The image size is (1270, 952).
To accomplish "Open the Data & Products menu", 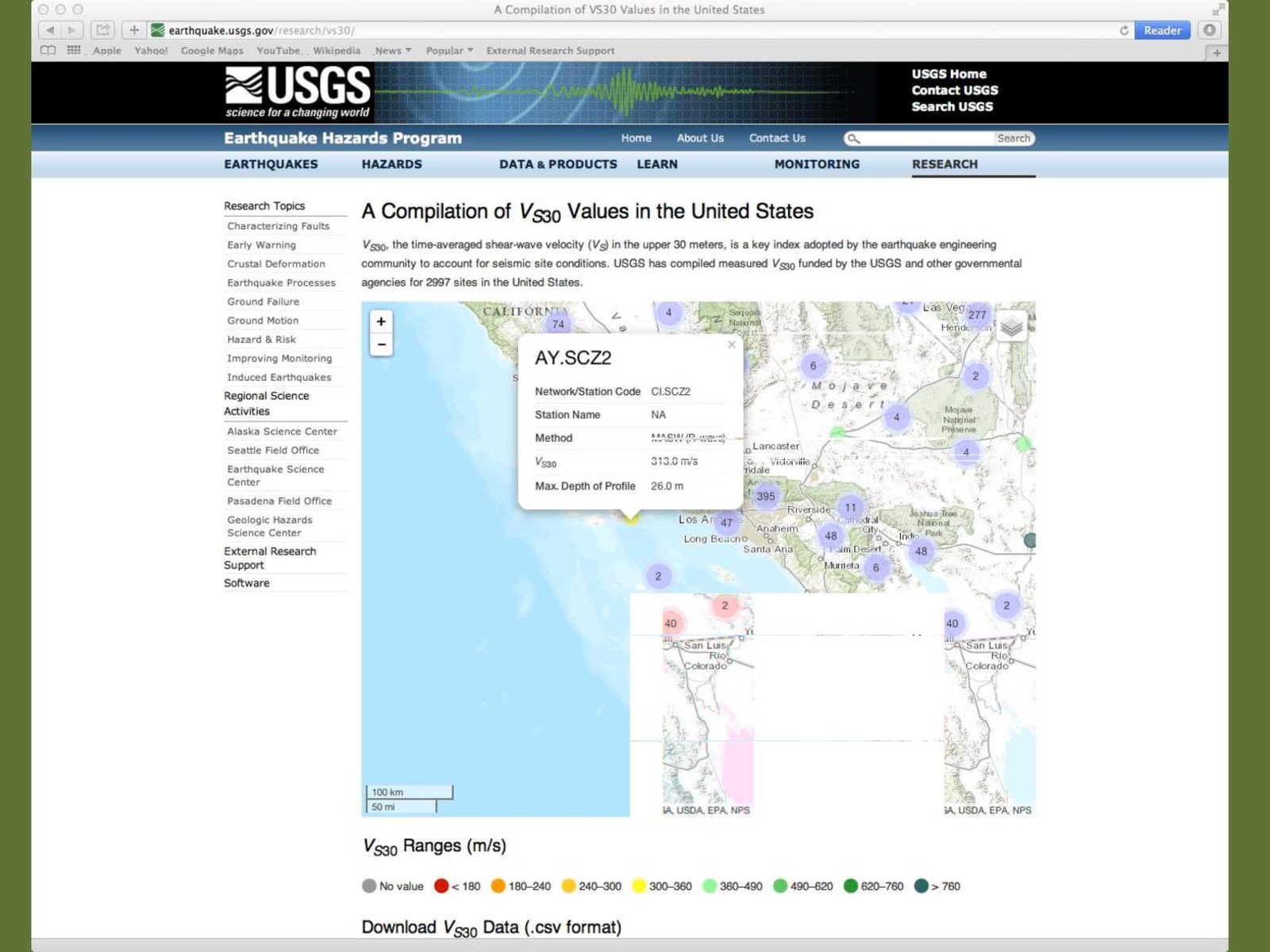I will (557, 164).
